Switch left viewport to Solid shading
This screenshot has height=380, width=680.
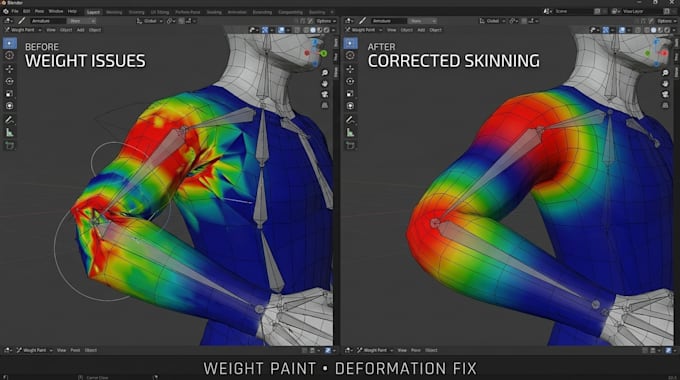pyautogui.click(x=313, y=30)
